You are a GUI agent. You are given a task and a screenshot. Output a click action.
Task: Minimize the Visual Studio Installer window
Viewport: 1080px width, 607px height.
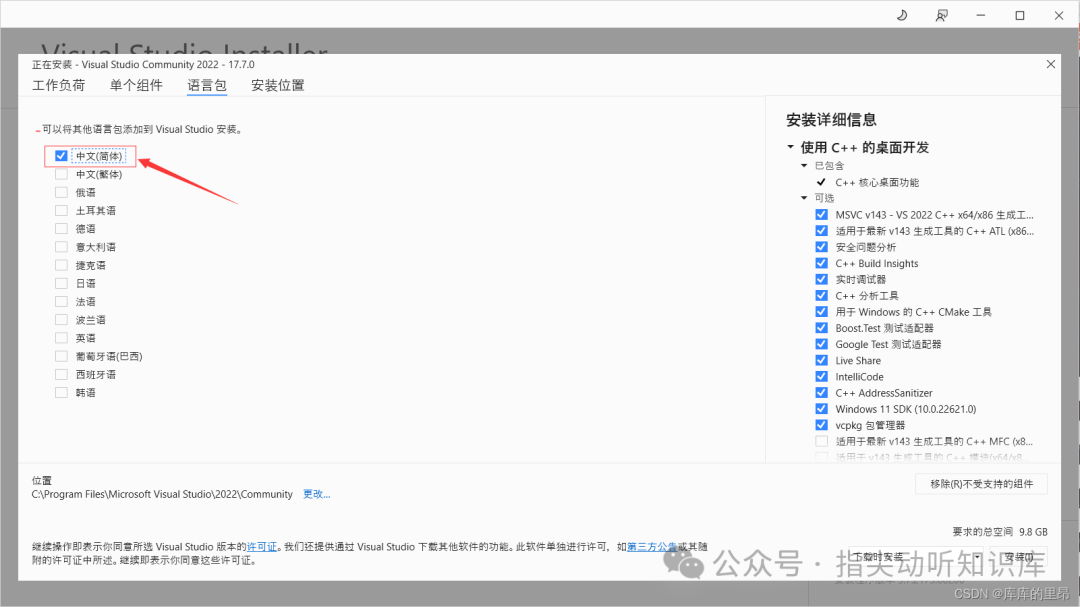(x=980, y=15)
